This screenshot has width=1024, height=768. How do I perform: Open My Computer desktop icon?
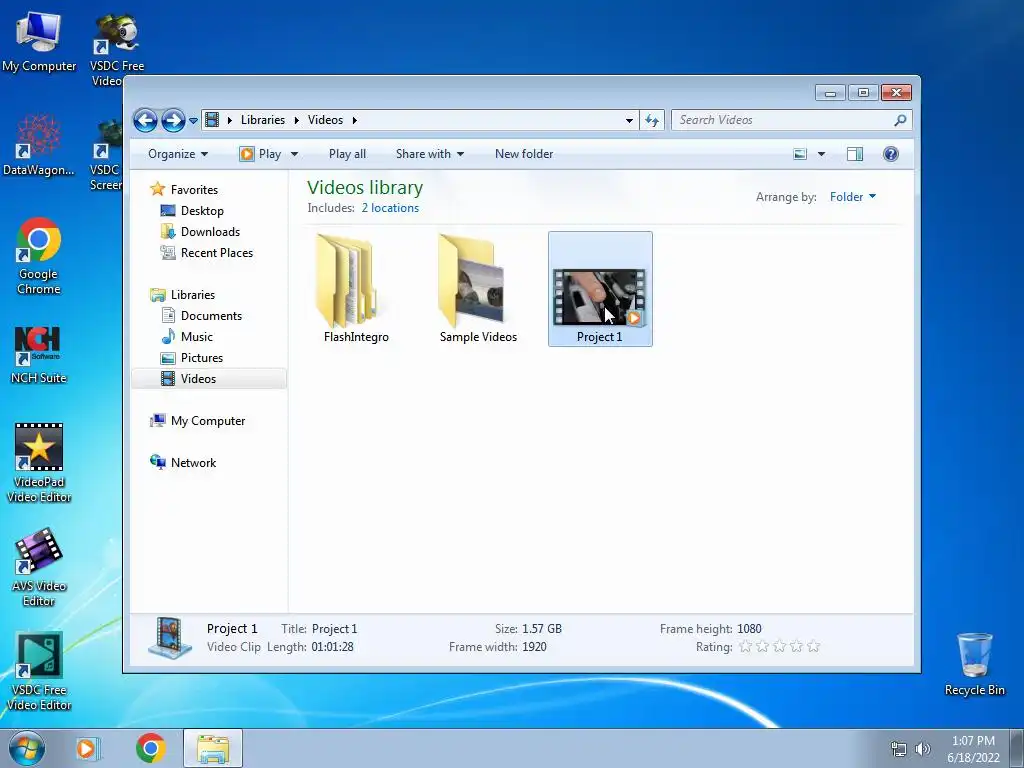(39, 40)
